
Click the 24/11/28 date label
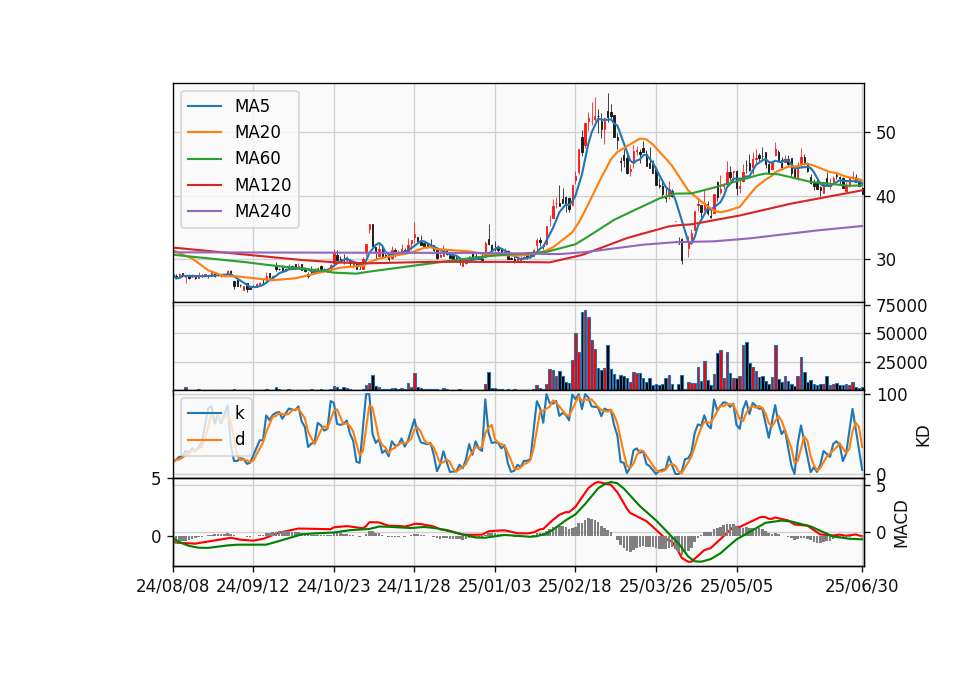414,587
